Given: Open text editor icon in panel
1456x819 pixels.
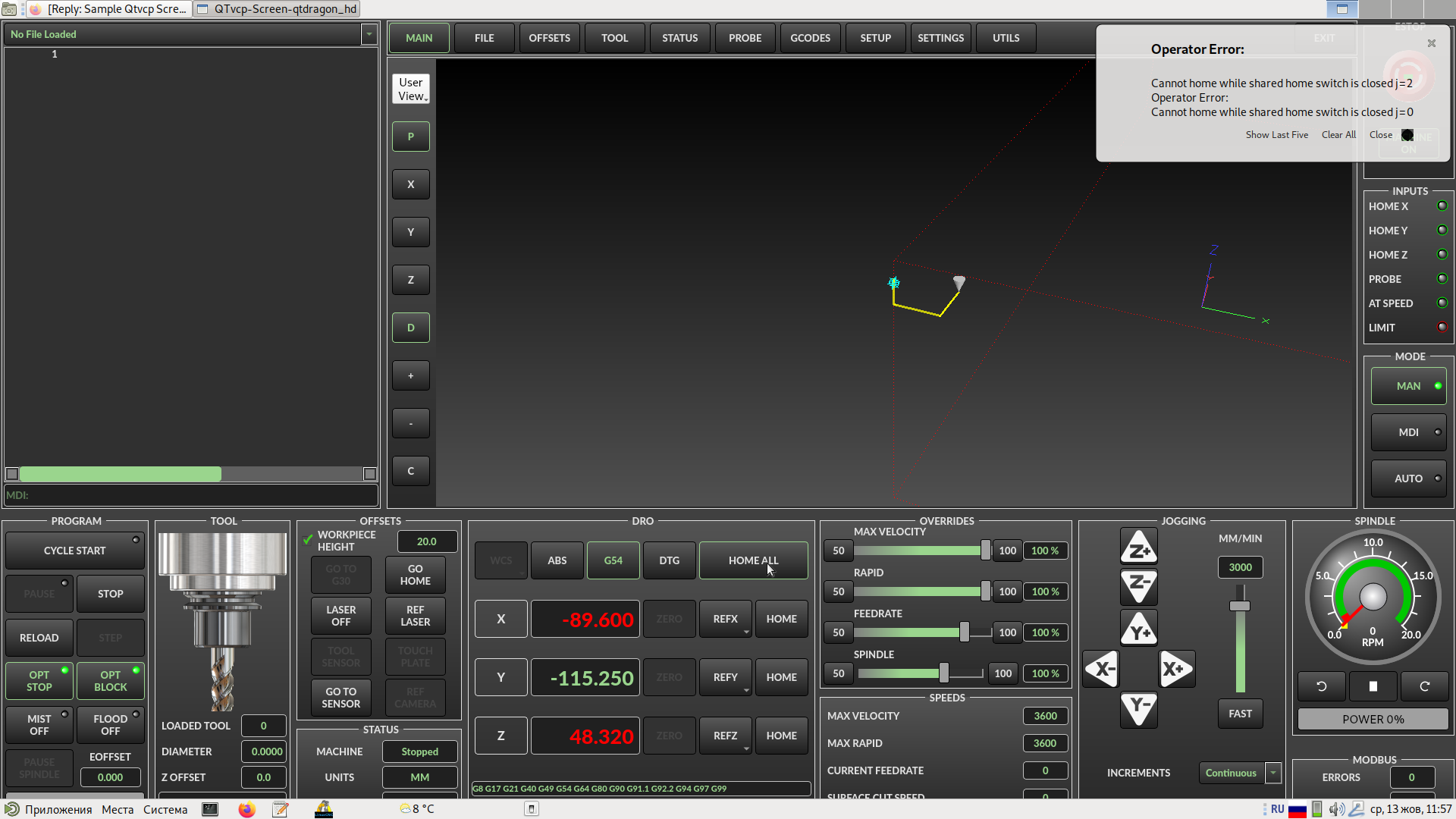Looking at the screenshot, I should coord(281,809).
